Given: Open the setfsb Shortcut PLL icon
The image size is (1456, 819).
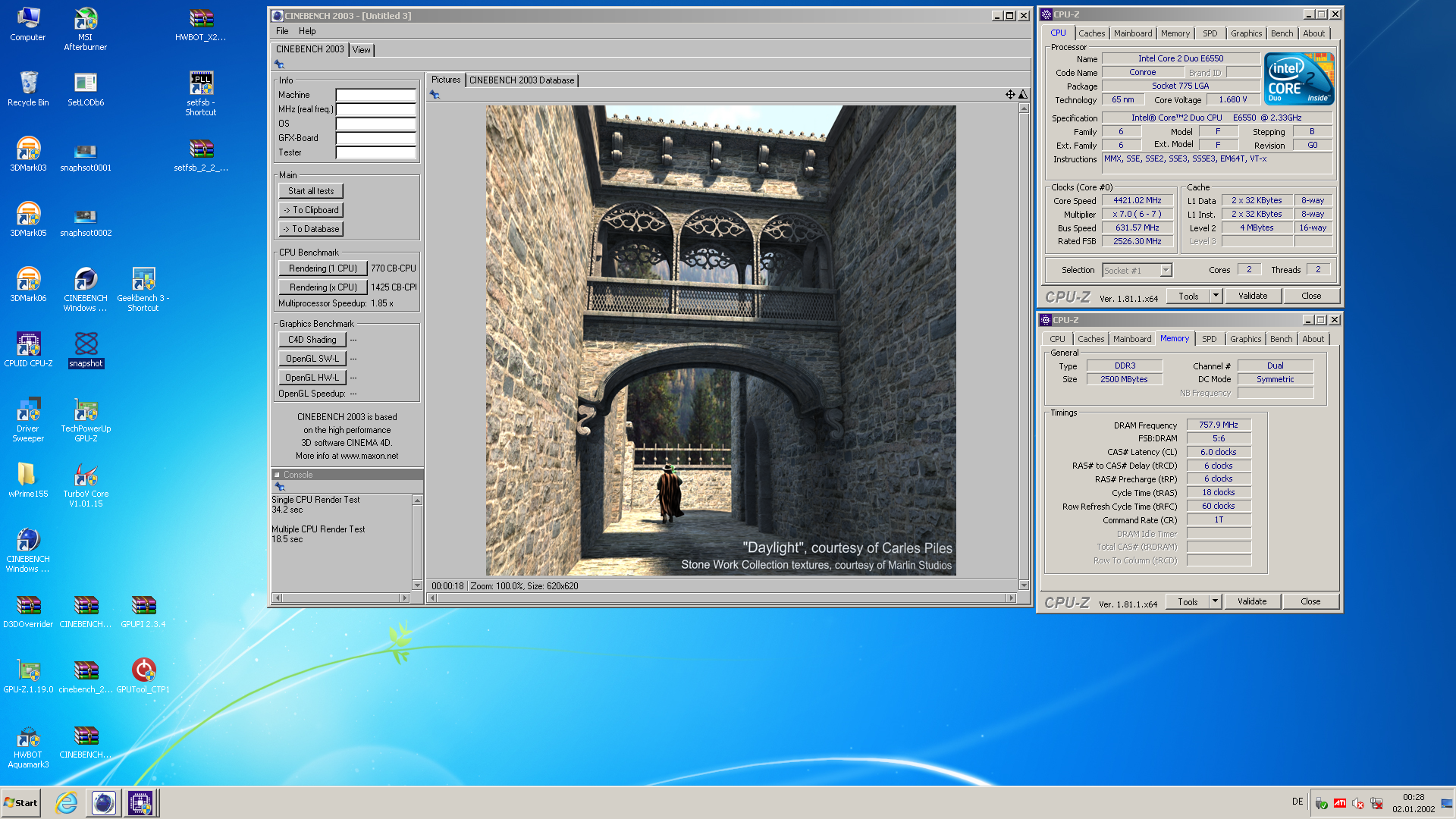Looking at the screenshot, I should pos(201,93).
